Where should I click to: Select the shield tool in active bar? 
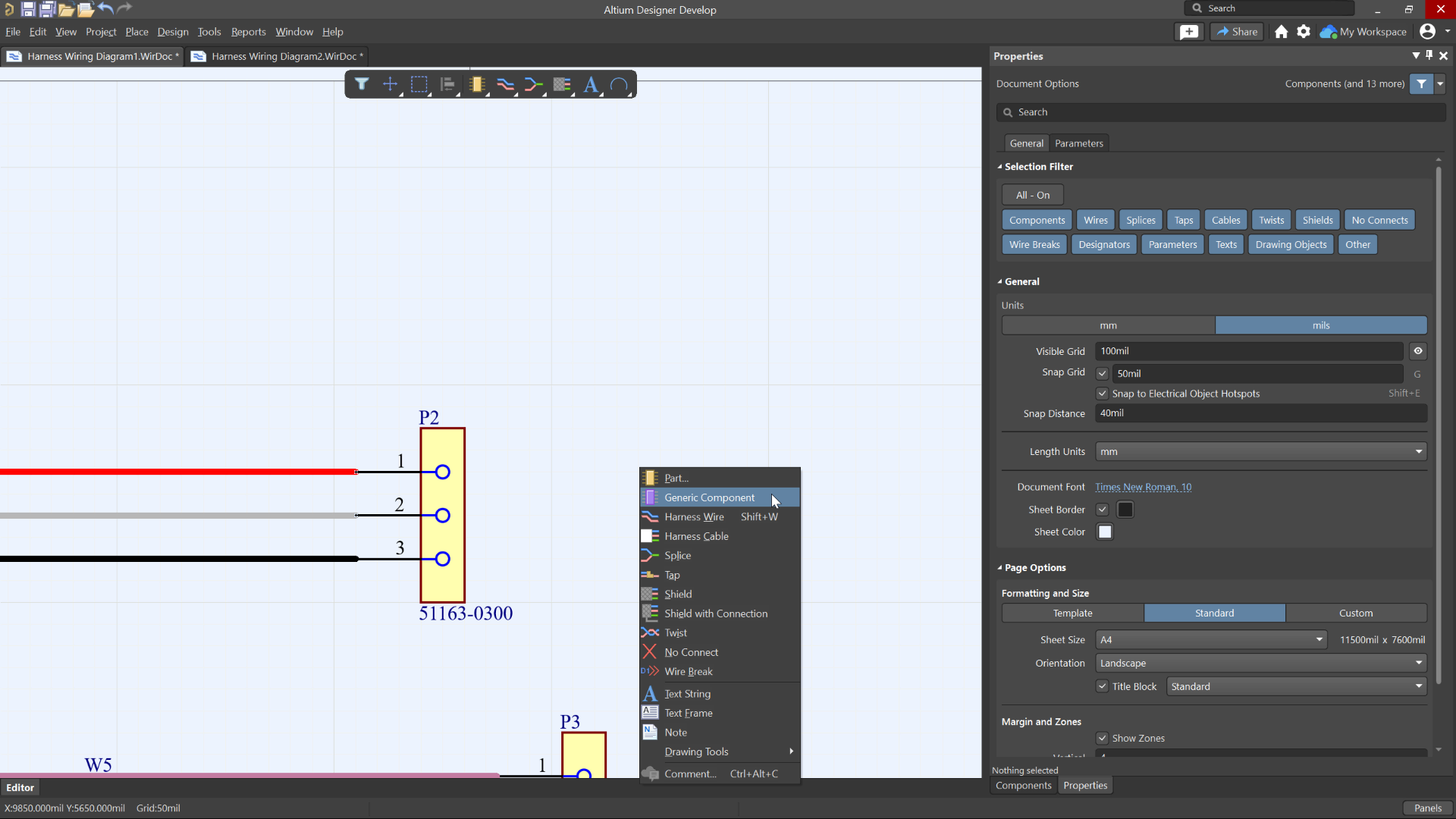(562, 84)
